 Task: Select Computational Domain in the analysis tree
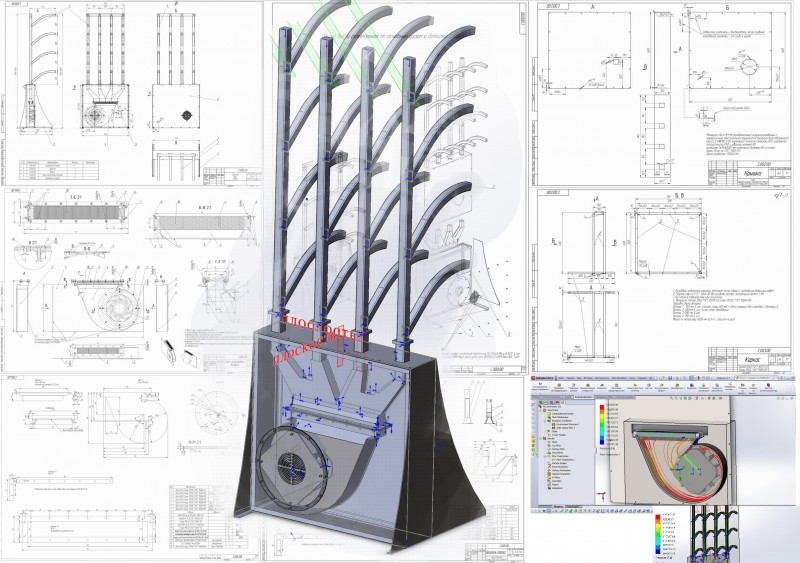[x=559, y=413]
